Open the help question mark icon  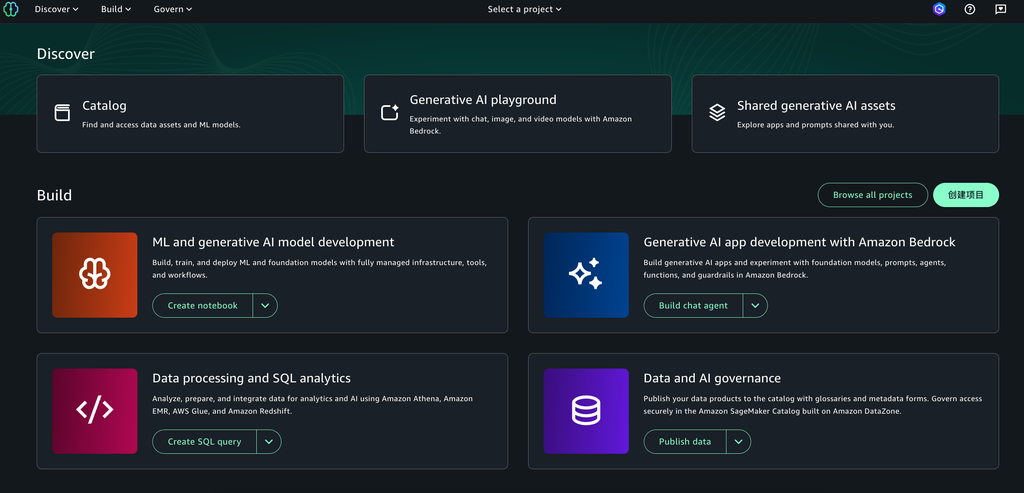tap(970, 9)
